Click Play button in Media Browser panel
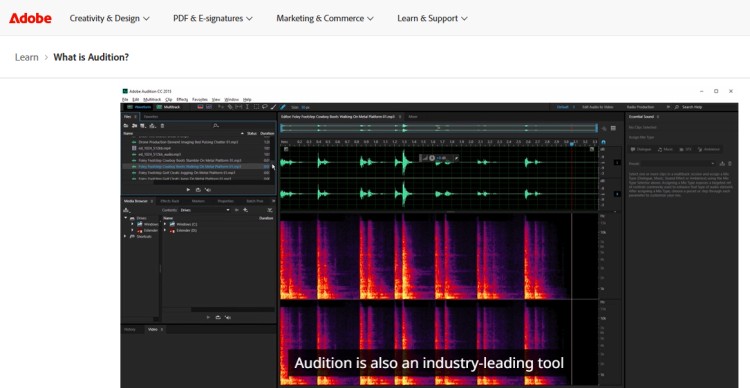 pos(208,317)
